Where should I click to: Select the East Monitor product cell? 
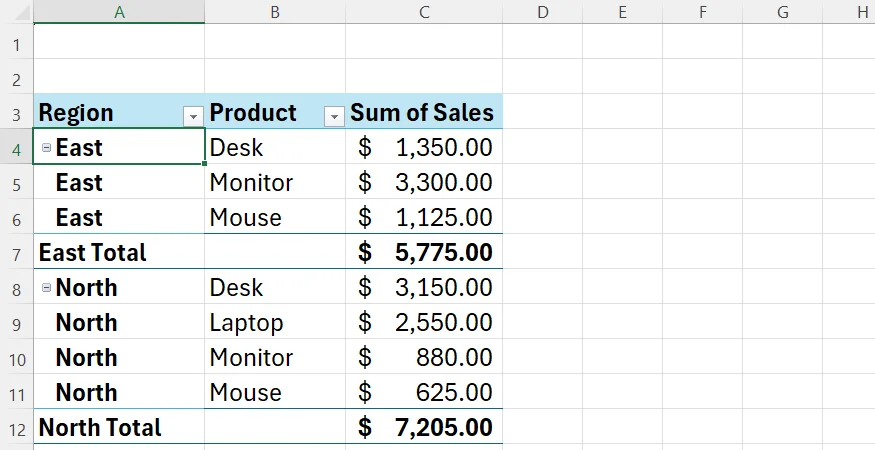point(275,182)
